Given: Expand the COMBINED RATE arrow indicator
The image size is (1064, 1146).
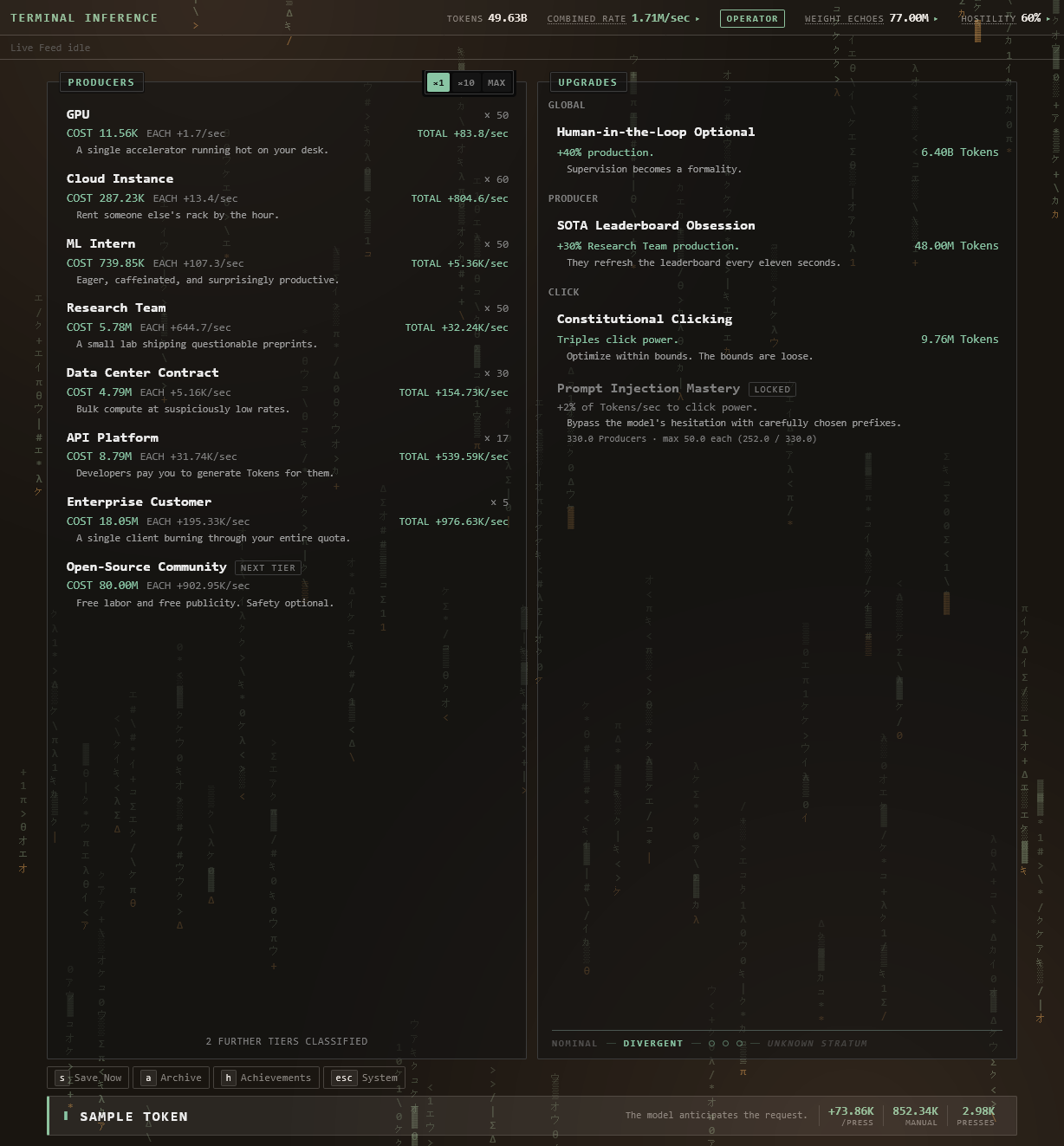Looking at the screenshot, I should point(697,18).
